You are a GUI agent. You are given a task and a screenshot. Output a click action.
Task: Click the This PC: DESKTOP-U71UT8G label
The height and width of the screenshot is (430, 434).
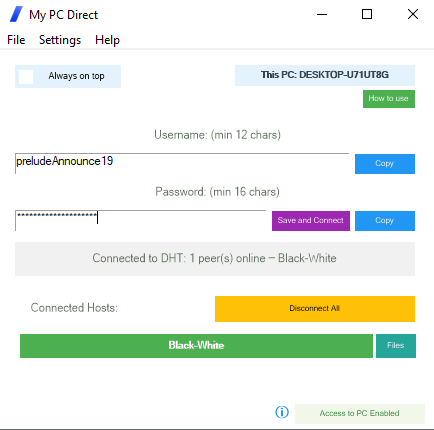(325, 75)
